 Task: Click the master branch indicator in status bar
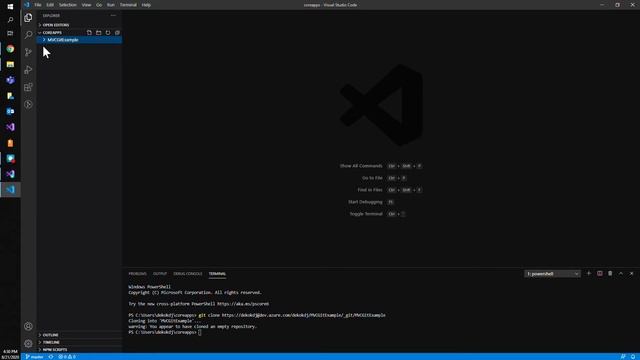click(x=34, y=357)
